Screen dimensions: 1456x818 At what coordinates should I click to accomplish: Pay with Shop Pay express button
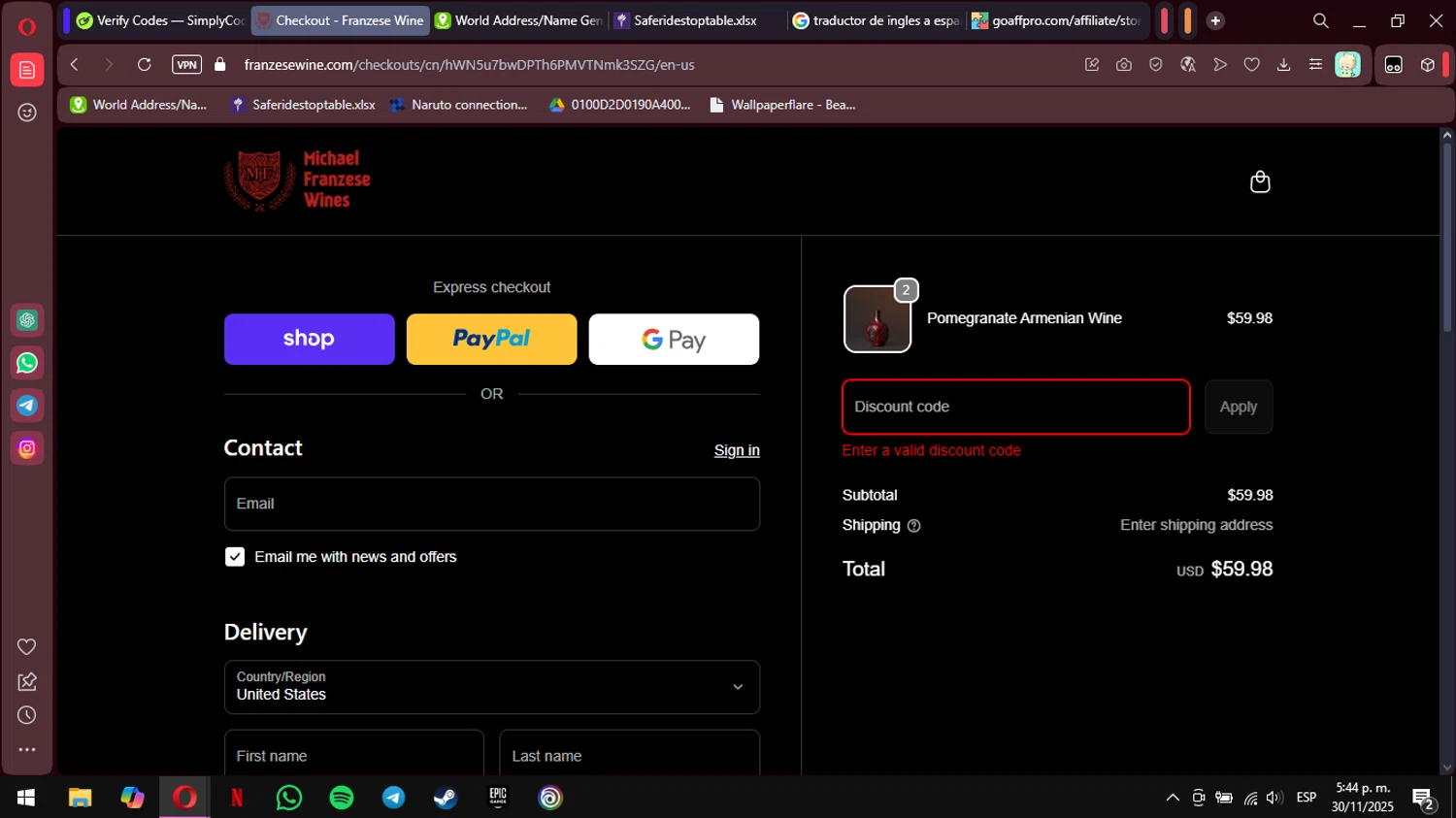(309, 340)
